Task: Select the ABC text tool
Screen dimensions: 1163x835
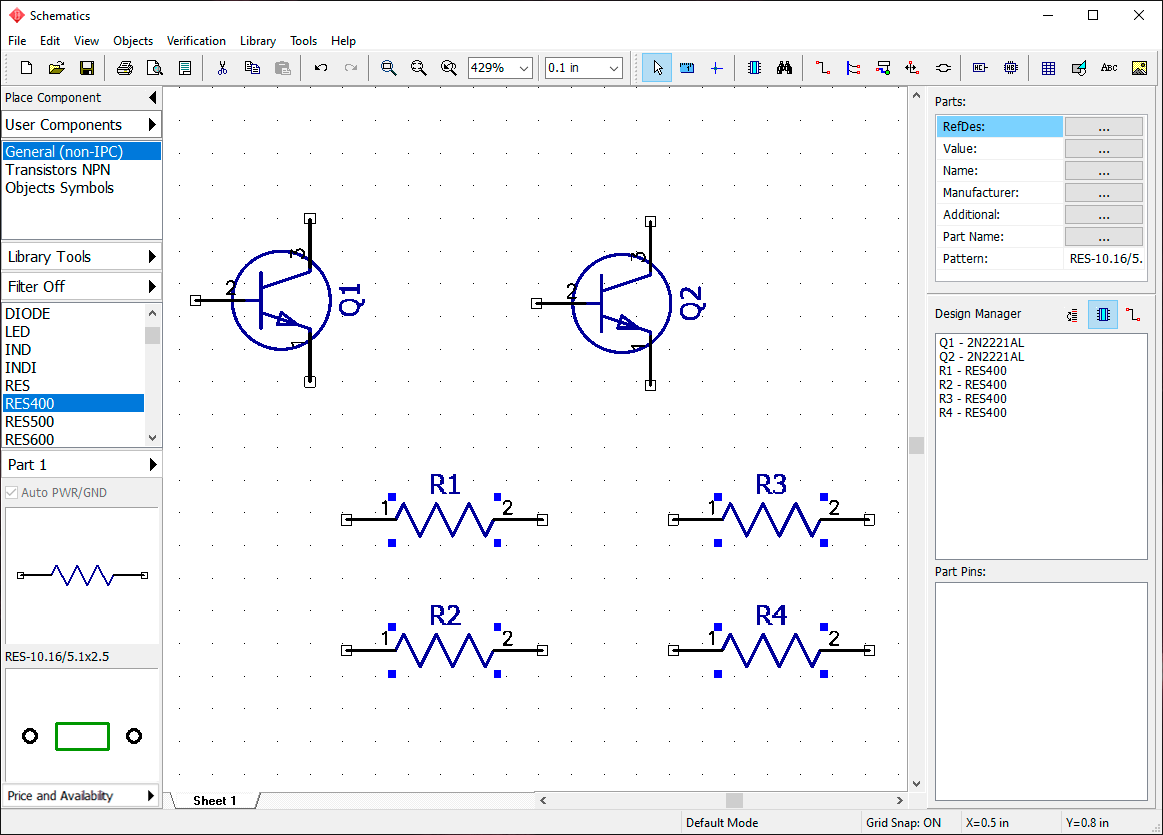Action: 1109,68
